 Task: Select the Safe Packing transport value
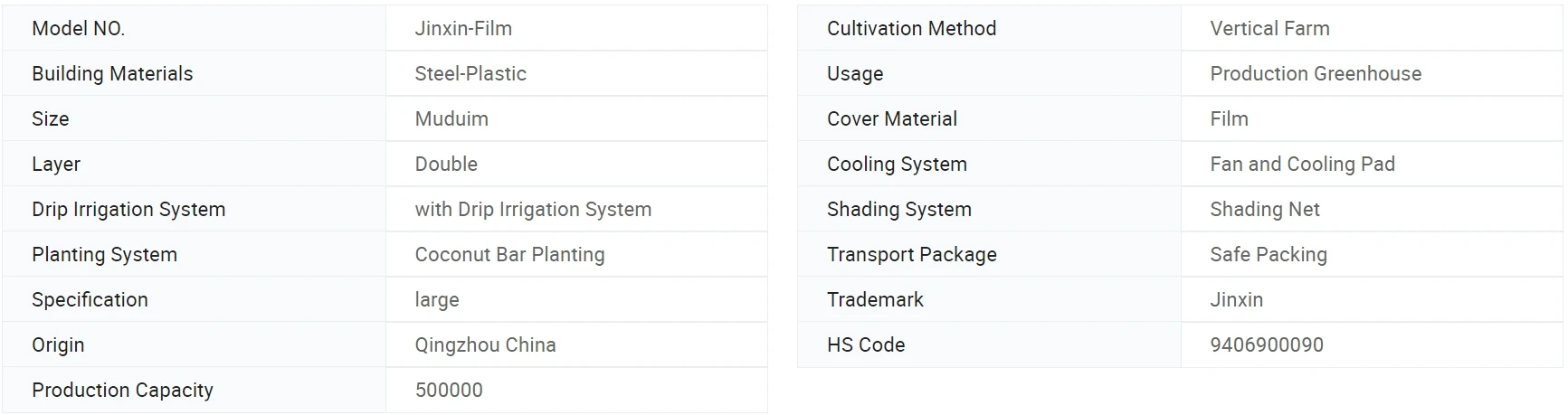(1269, 254)
